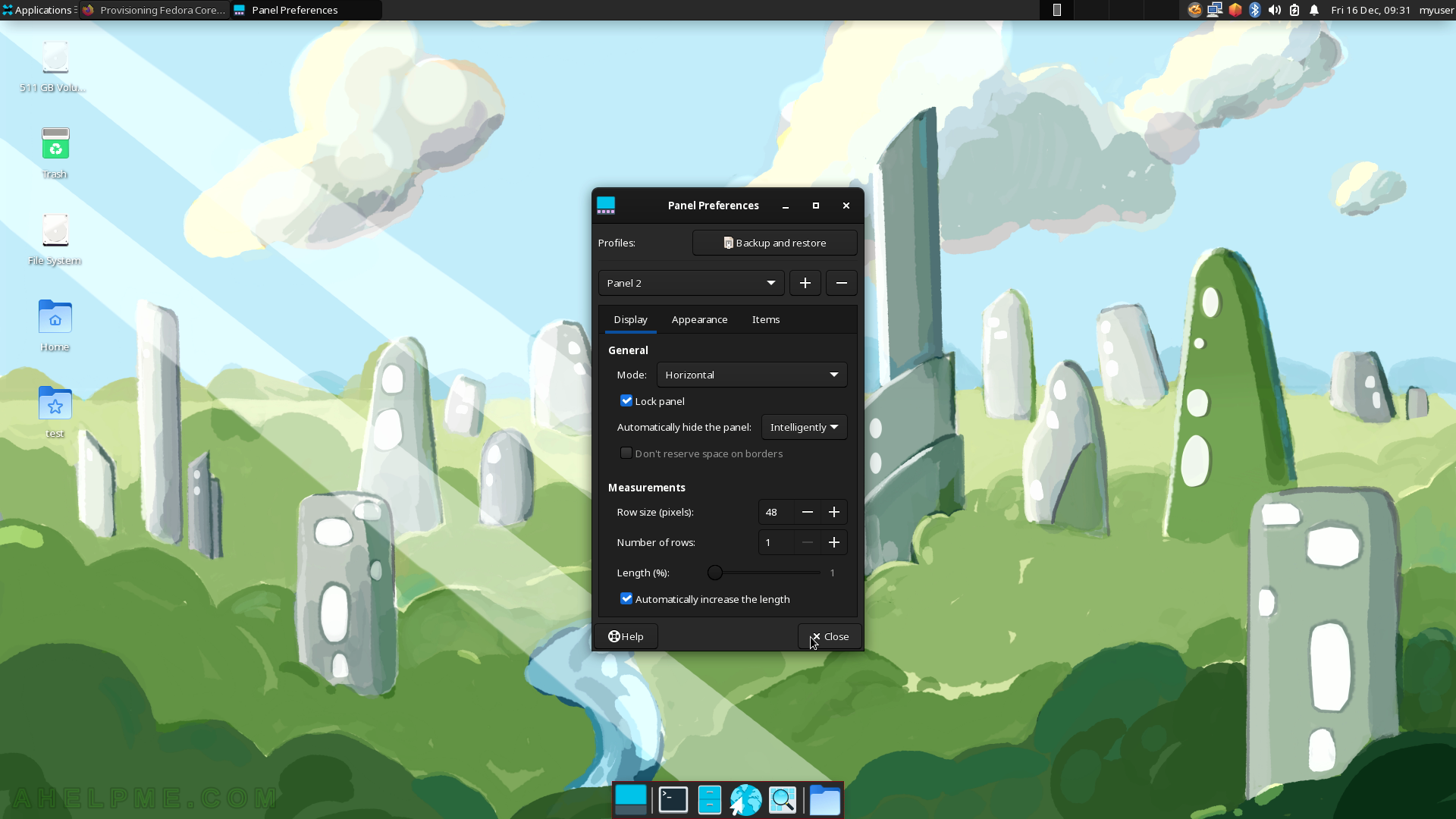The height and width of the screenshot is (819, 1456).
Task: Launch the Terminal from the bottom dock
Action: pos(673,800)
